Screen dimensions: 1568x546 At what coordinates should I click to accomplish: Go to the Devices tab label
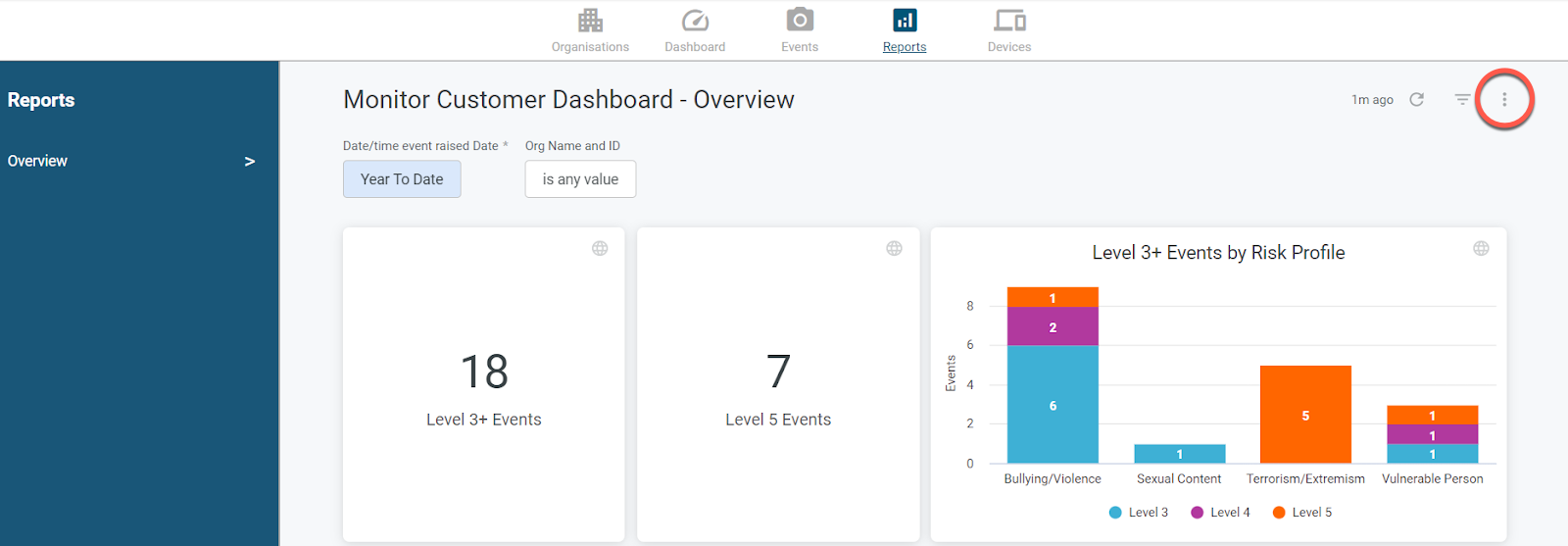click(x=1009, y=47)
